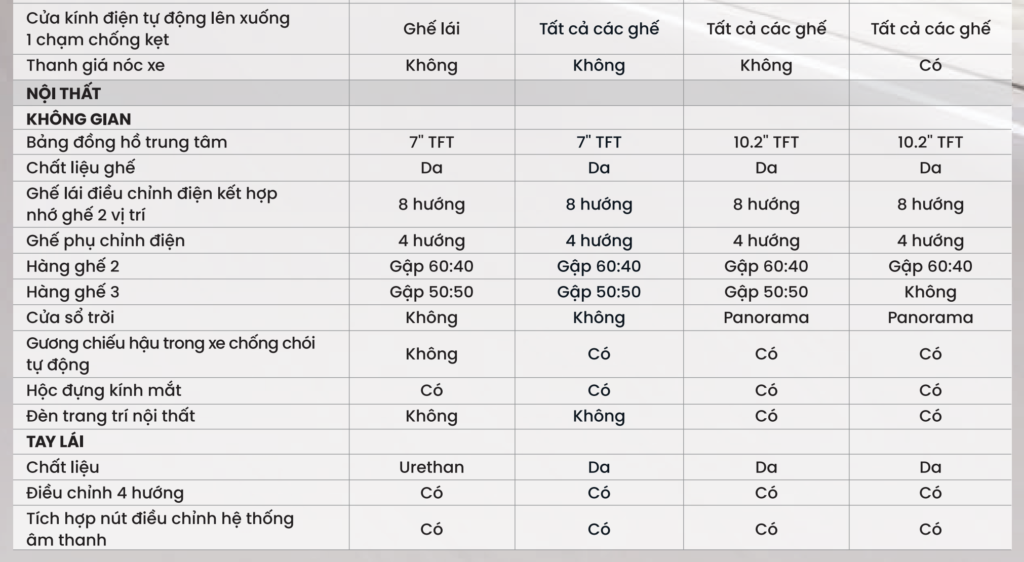
Task: Select the 'Đèn trang trí nội thất' label
Action: tap(111, 416)
